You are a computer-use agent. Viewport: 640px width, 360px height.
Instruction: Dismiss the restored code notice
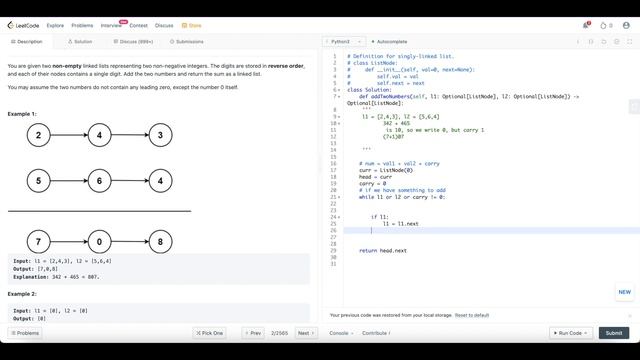630,316
